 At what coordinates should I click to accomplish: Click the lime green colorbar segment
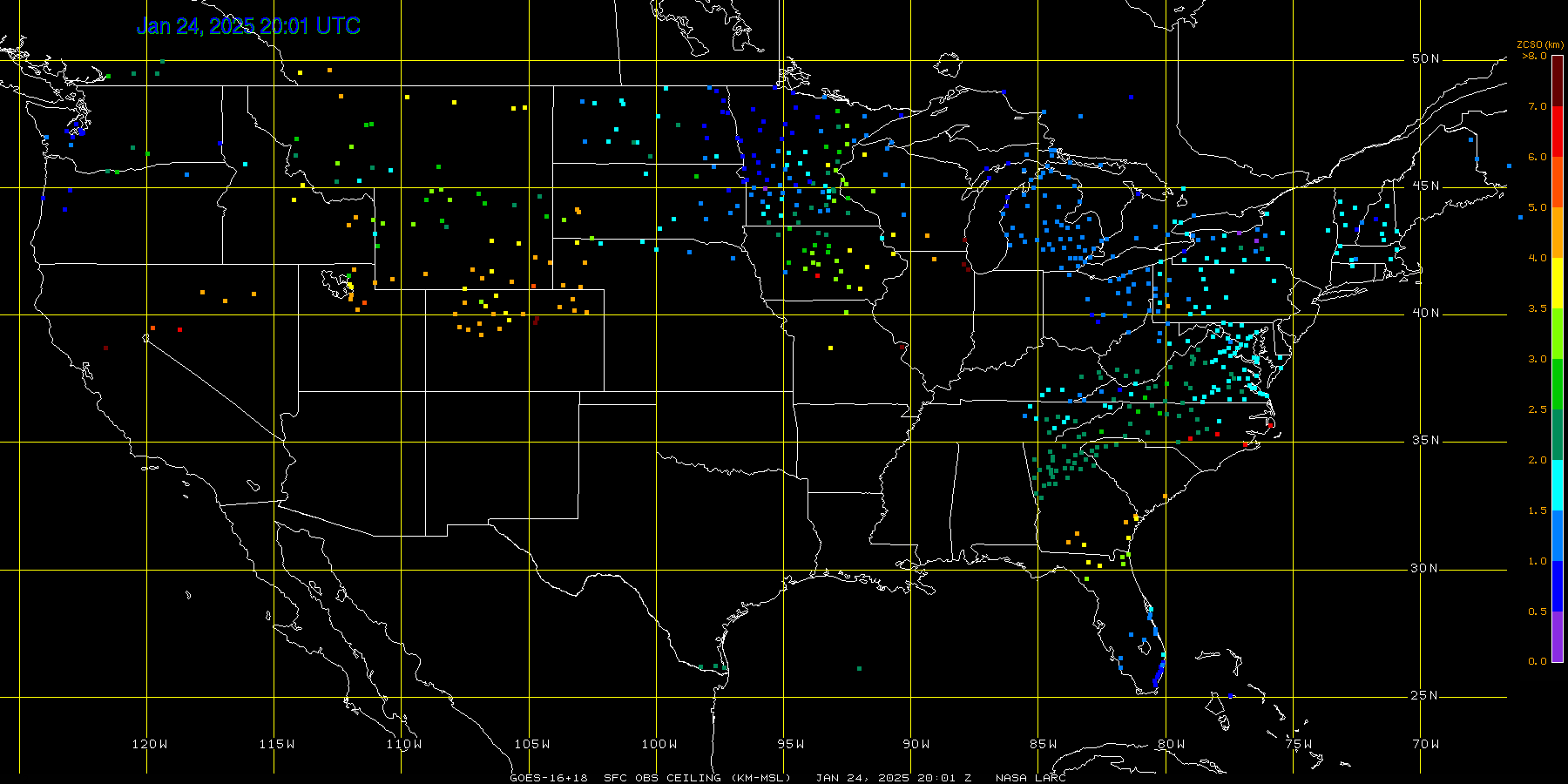pyautogui.click(x=1558, y=334)
